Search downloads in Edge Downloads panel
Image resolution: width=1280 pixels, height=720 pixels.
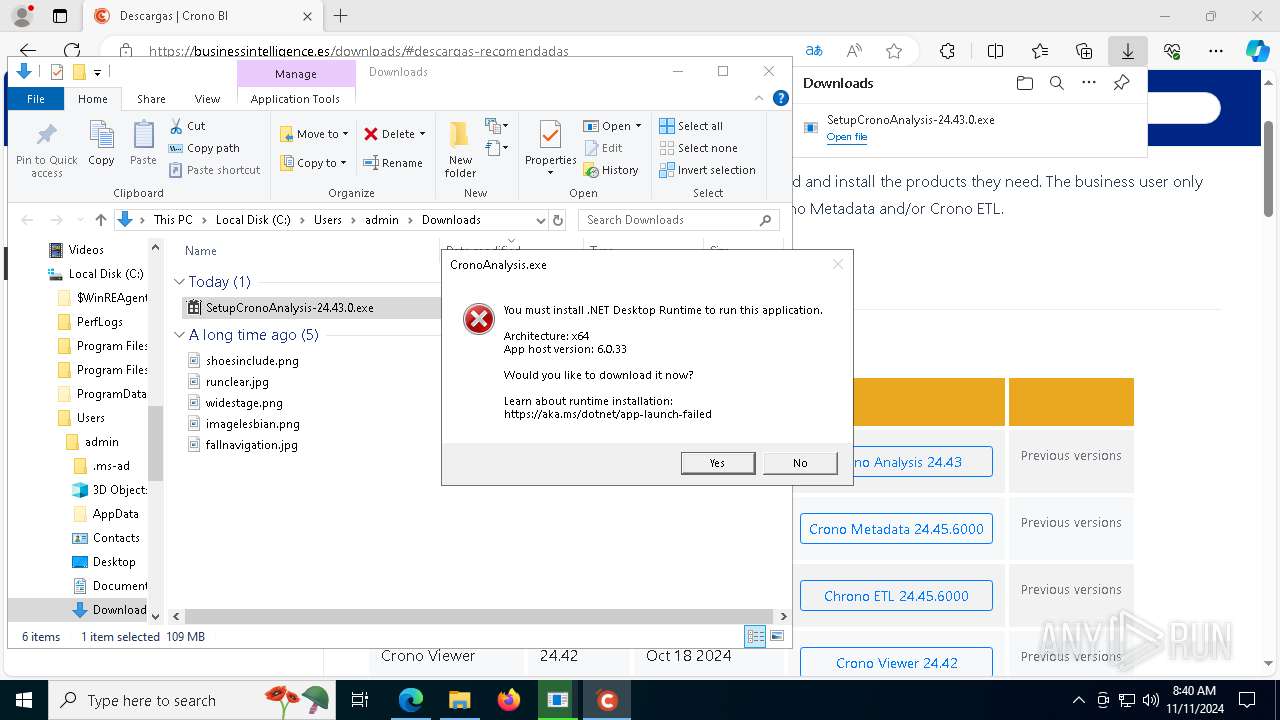tap(1056, 83)
